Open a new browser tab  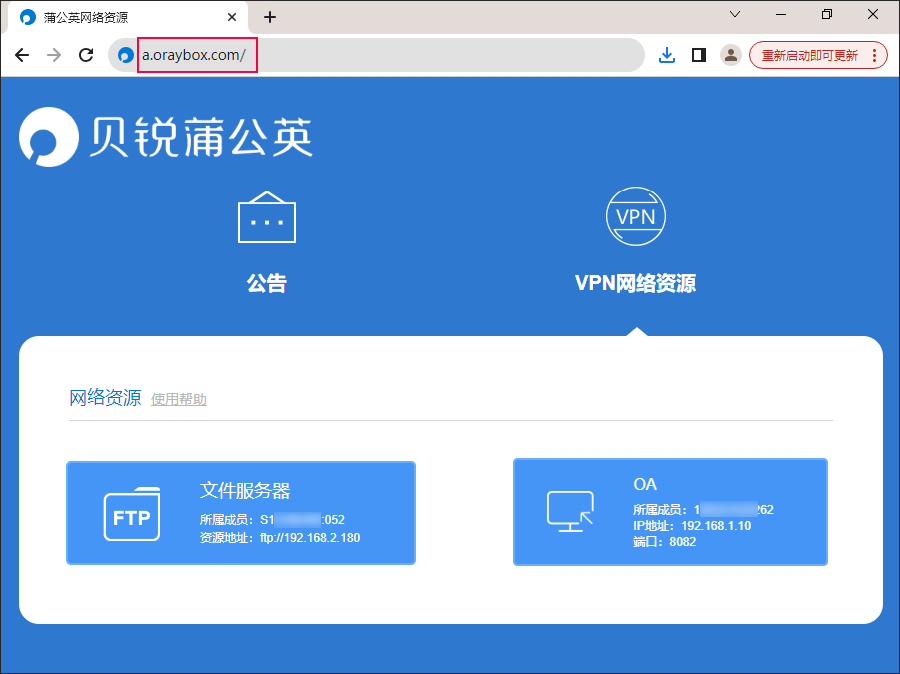[270, 17]
